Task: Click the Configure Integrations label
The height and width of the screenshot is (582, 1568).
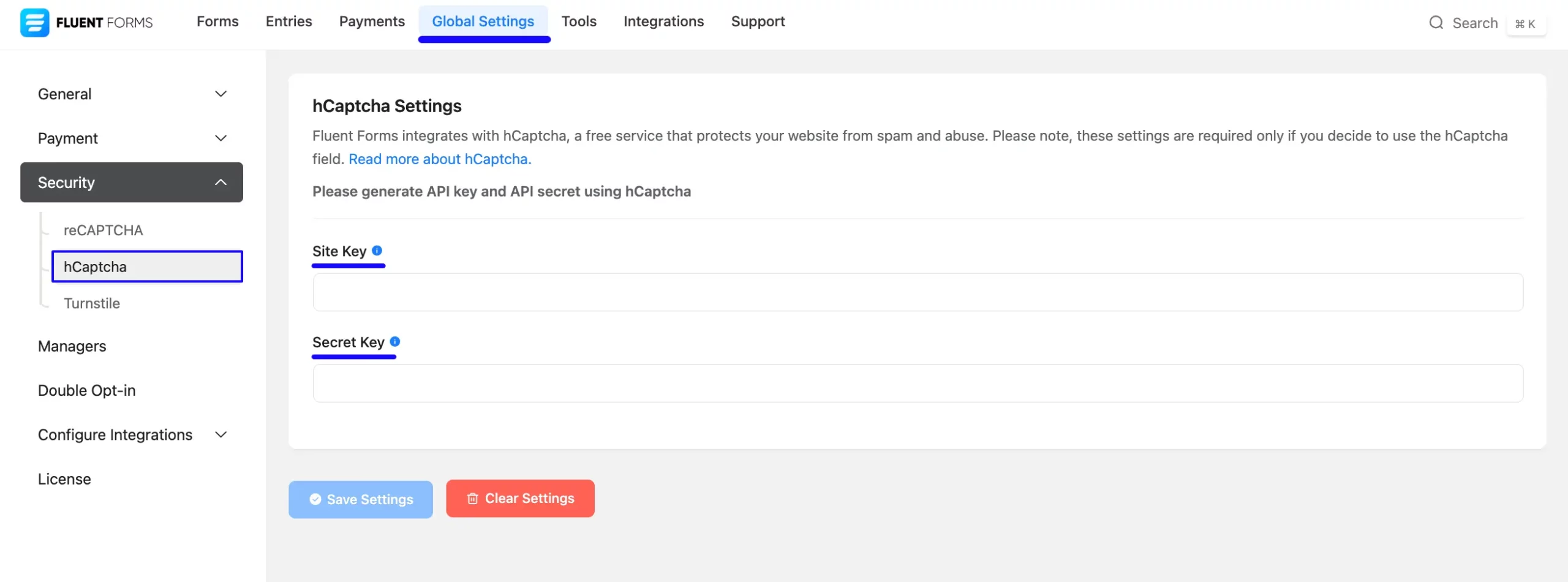Action: tap(115, 434)
